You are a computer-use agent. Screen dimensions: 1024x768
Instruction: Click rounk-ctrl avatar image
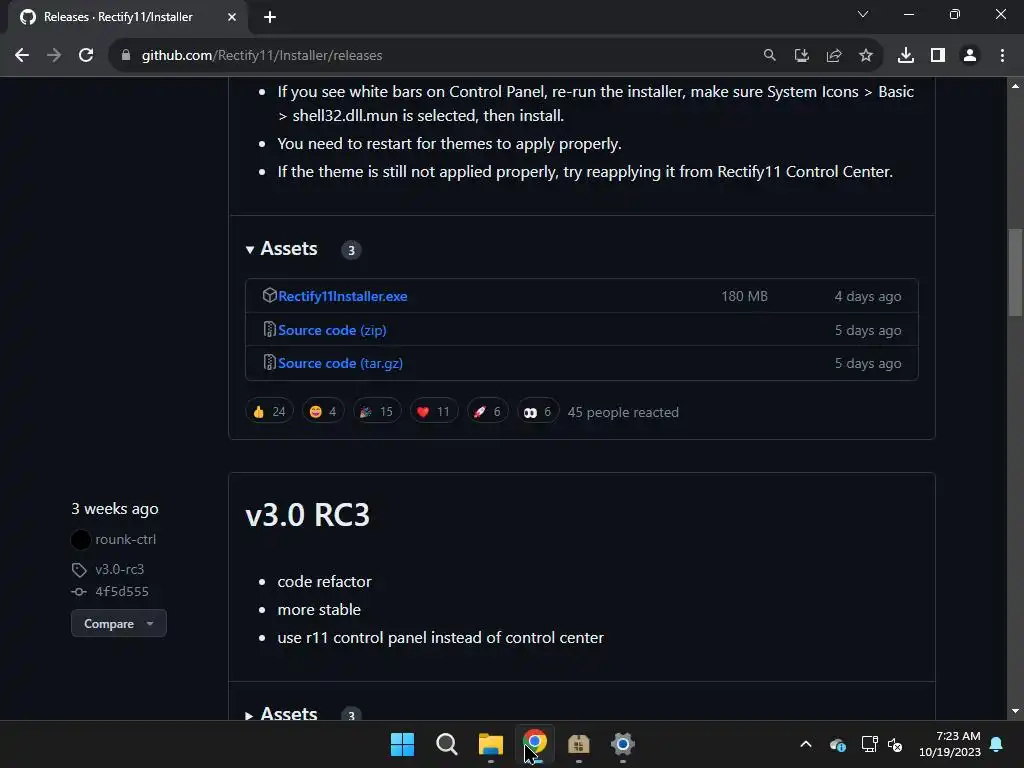click(81, 539)
